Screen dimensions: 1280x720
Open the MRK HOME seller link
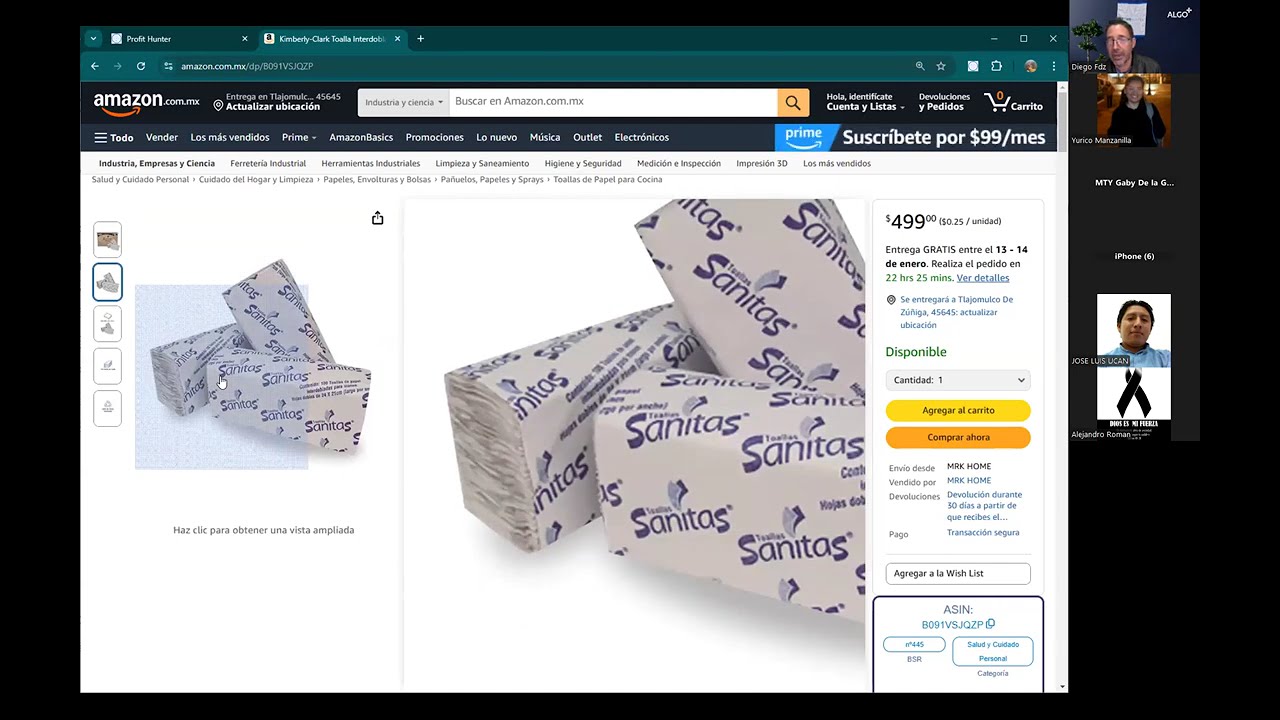[x=969, y=481]
